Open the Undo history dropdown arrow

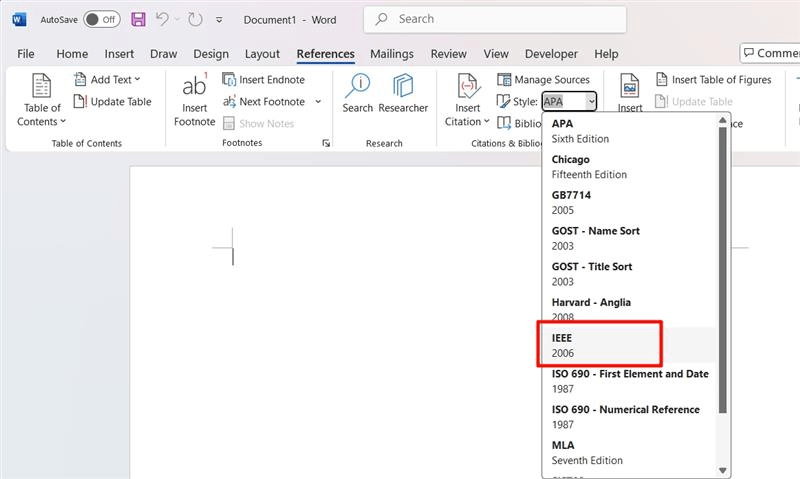coord(177,19)
